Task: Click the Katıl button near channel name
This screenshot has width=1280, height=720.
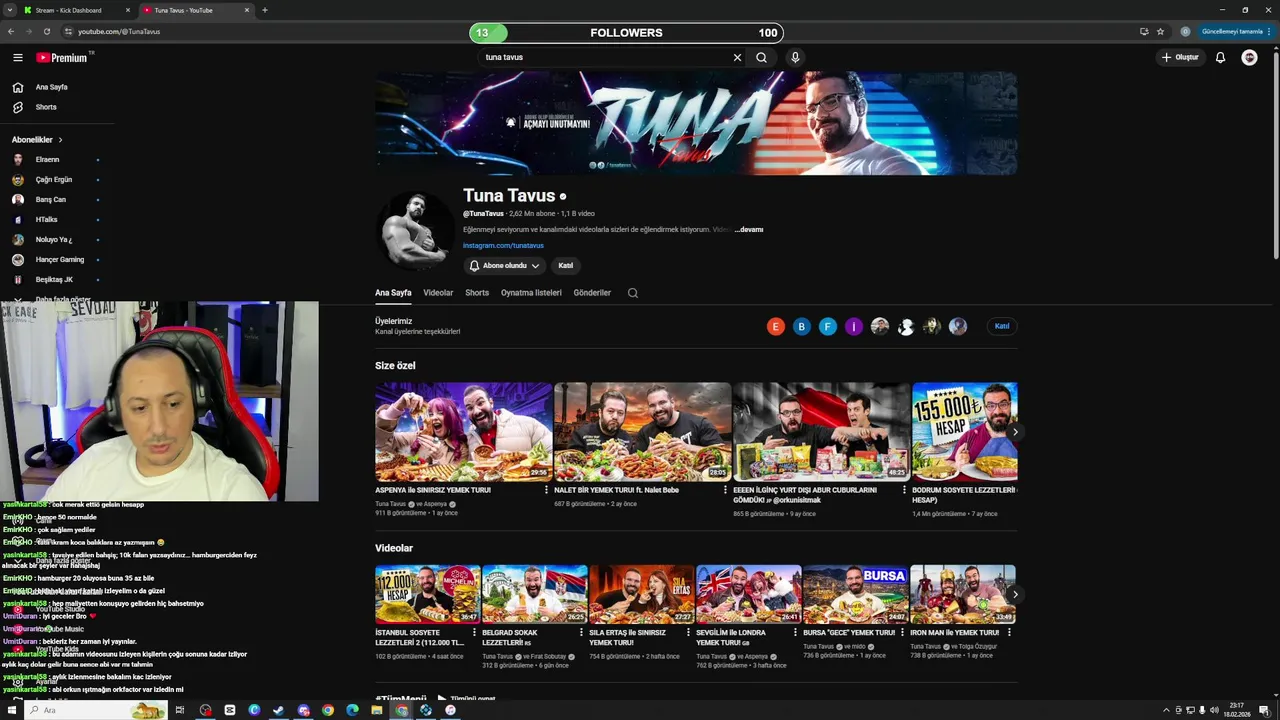Action: pyautogui.click(x=566, y=266)
